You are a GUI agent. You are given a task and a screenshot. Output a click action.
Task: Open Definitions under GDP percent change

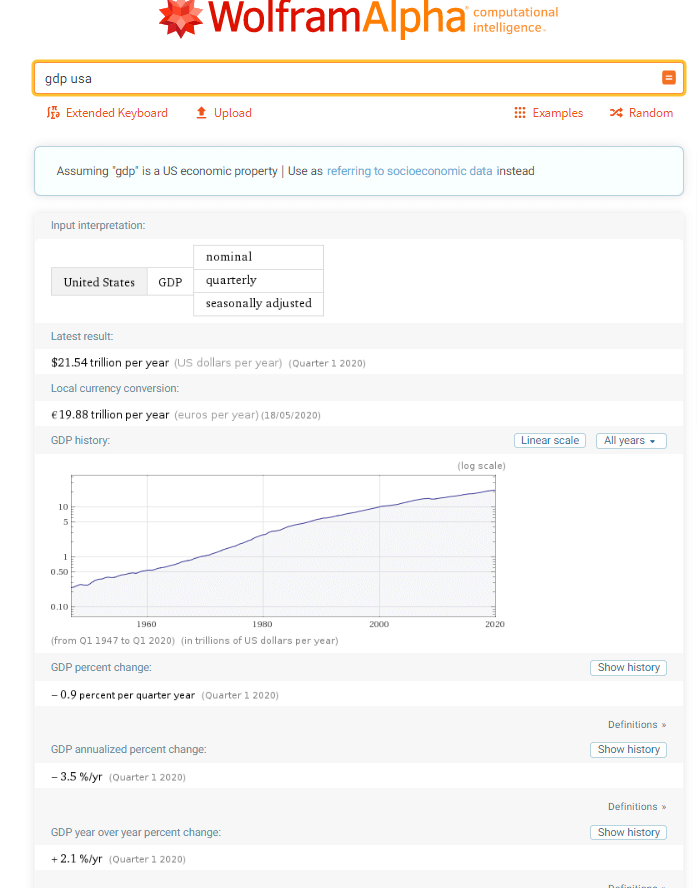pos(637,725)
